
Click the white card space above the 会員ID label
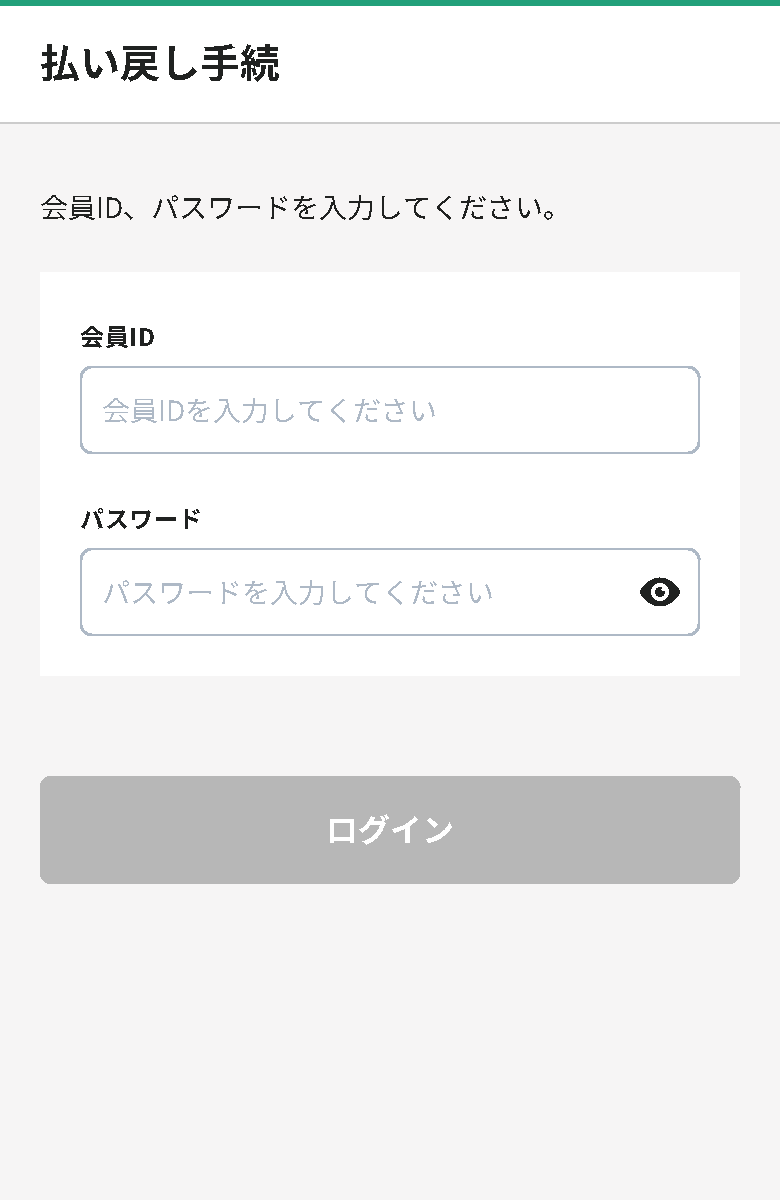[390, 297]
